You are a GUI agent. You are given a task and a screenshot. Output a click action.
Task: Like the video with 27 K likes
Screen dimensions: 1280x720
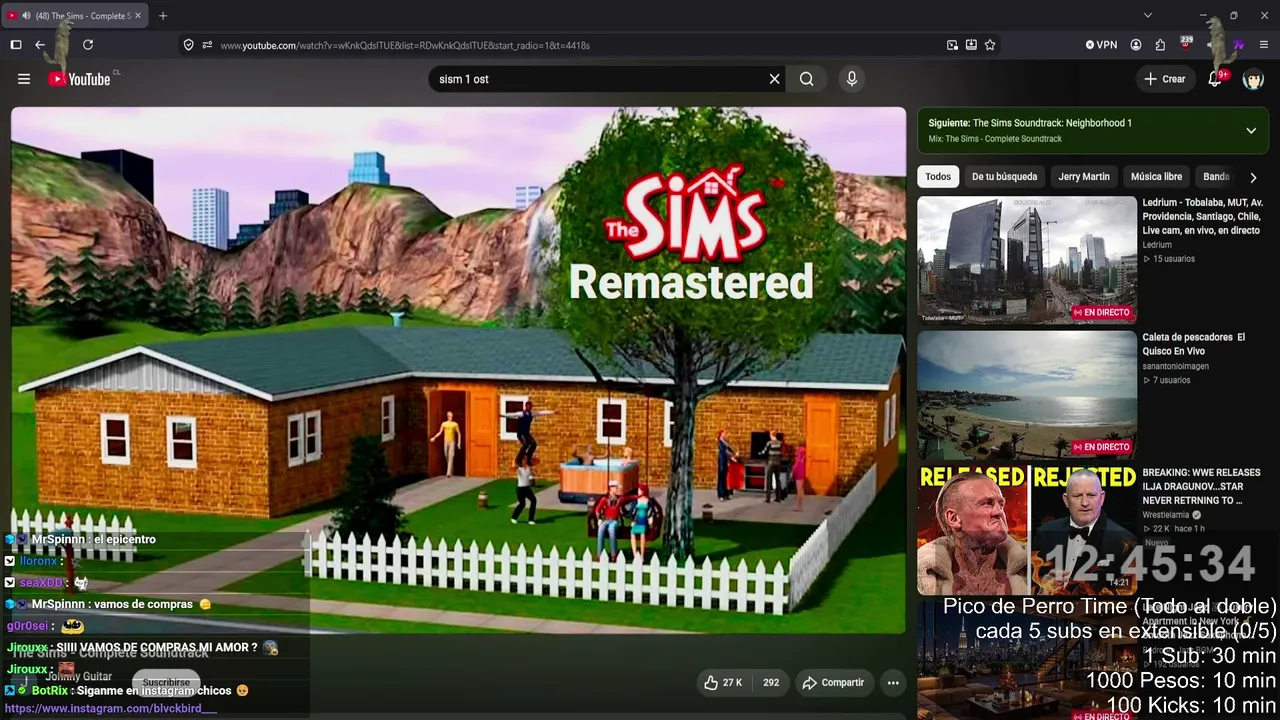click(x=723, y=683)
